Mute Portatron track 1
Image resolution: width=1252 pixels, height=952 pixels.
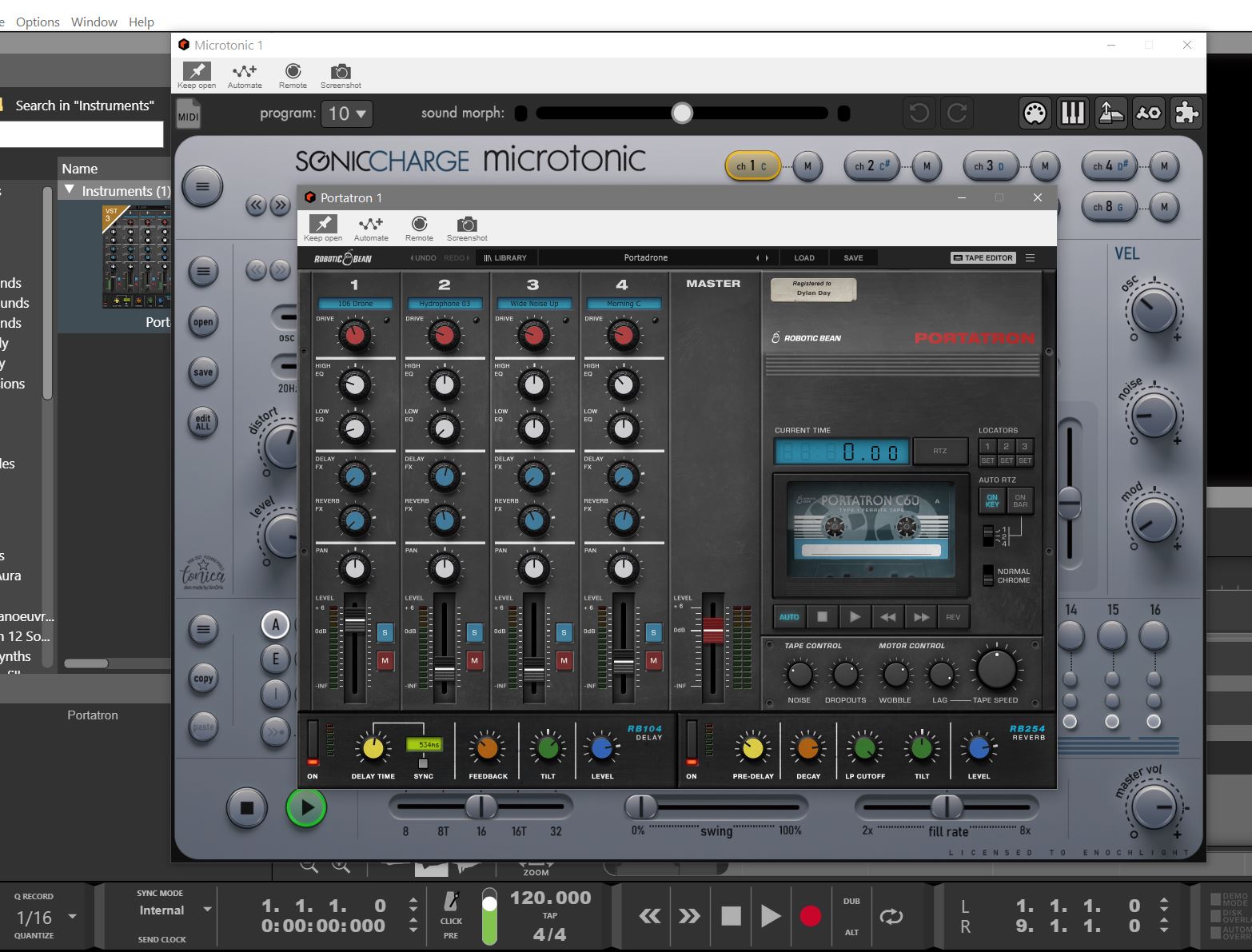click(385, 660)
